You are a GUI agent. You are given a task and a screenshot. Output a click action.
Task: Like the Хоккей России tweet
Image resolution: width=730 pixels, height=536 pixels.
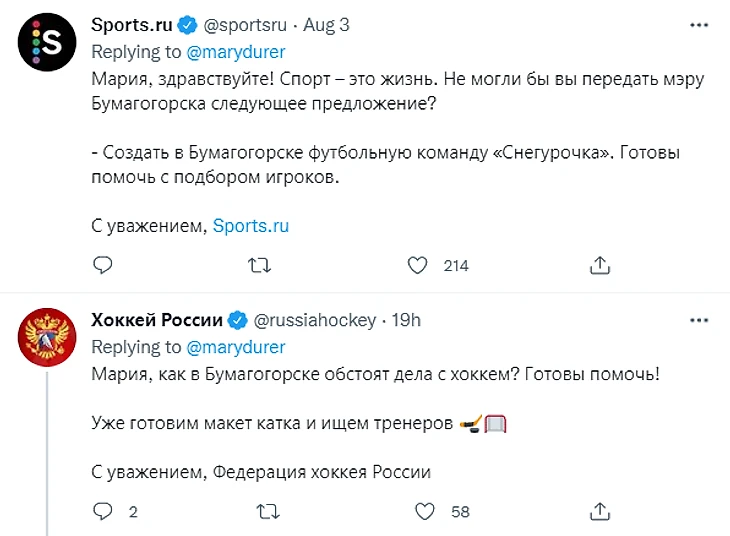[425, 511]
